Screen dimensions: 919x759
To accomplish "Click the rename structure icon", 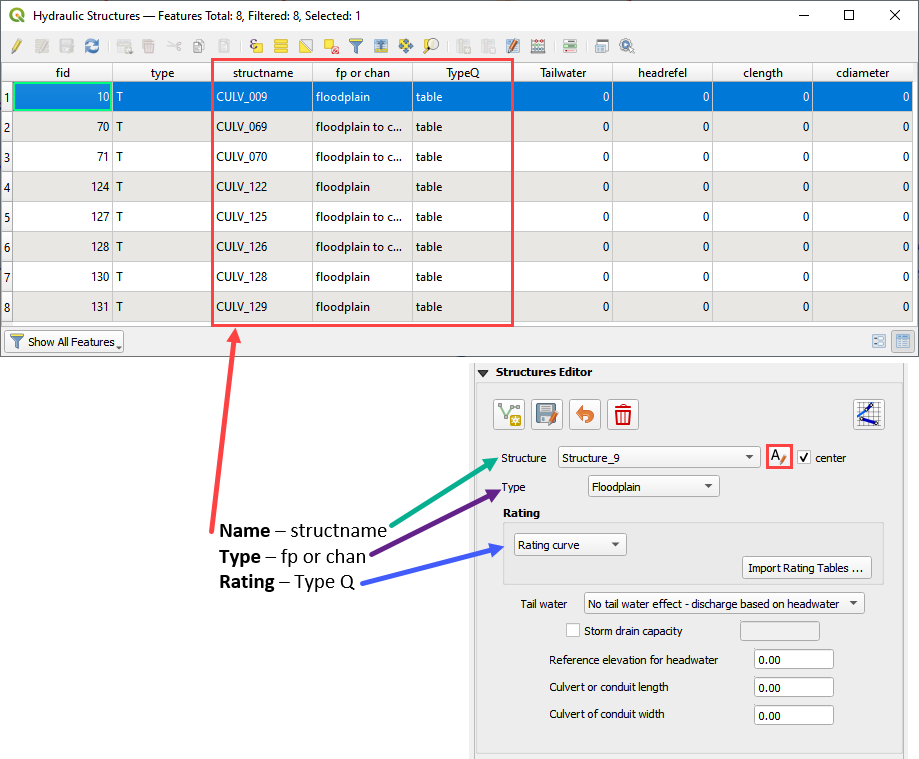I will 779,457.
